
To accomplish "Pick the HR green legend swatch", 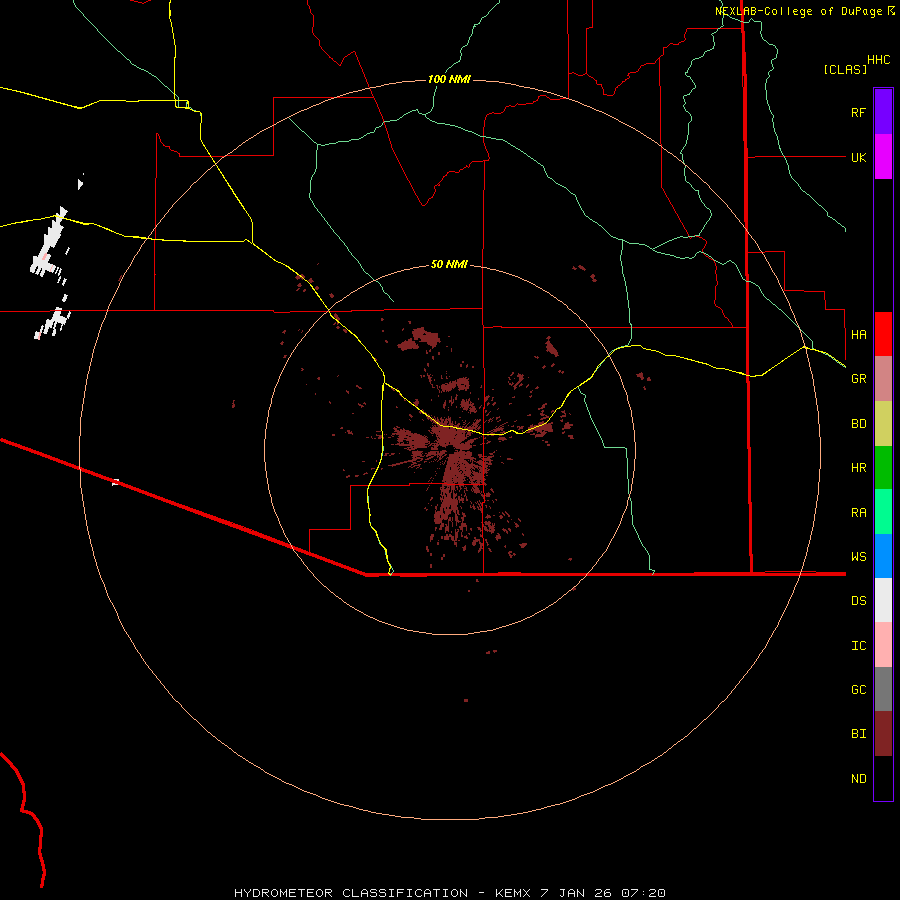I will coord(883,467).
